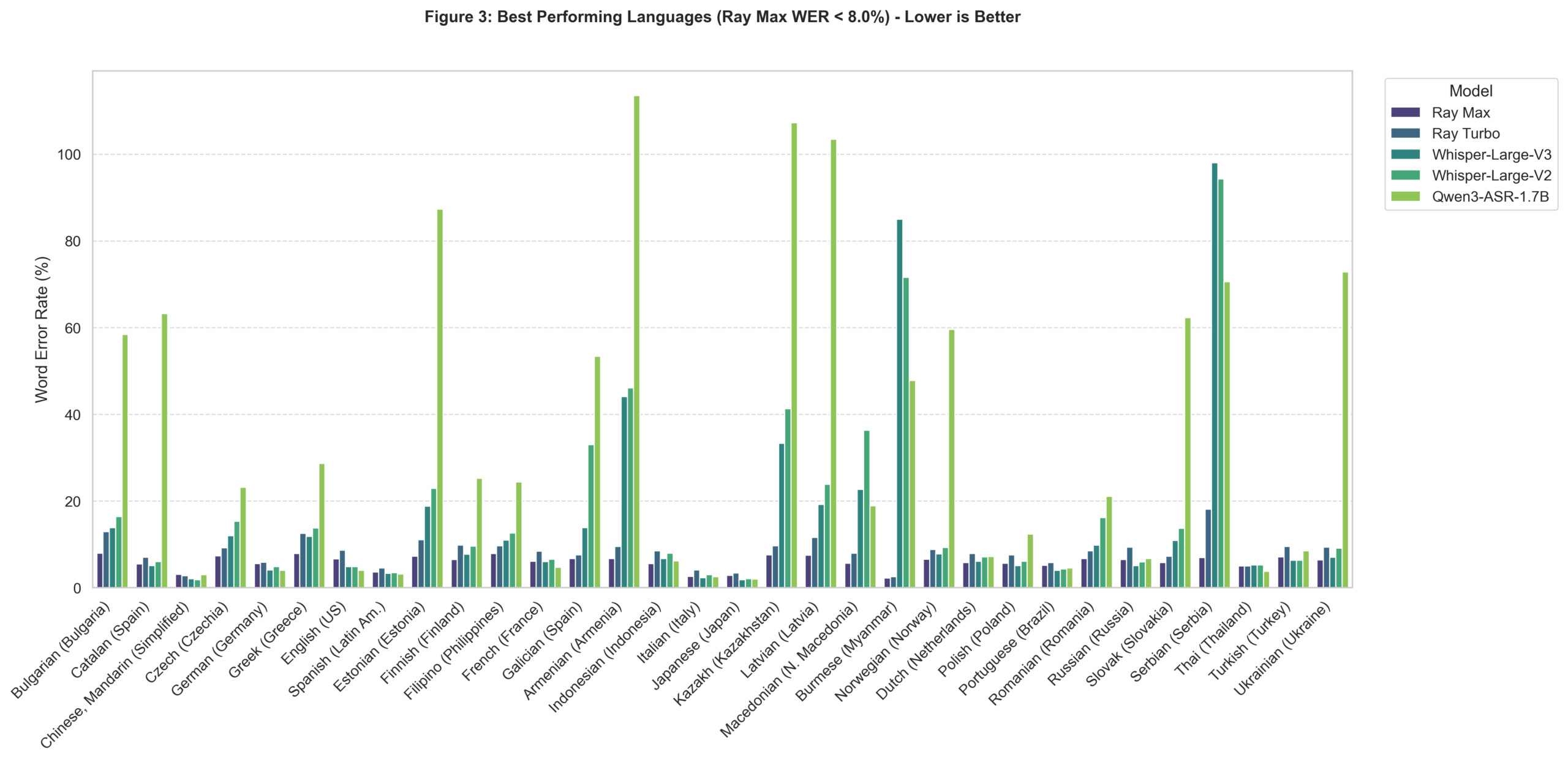This screenshot has height=762, width=1568.
Task: Click the Model legend title
Action: click(x=1470, y=91)
